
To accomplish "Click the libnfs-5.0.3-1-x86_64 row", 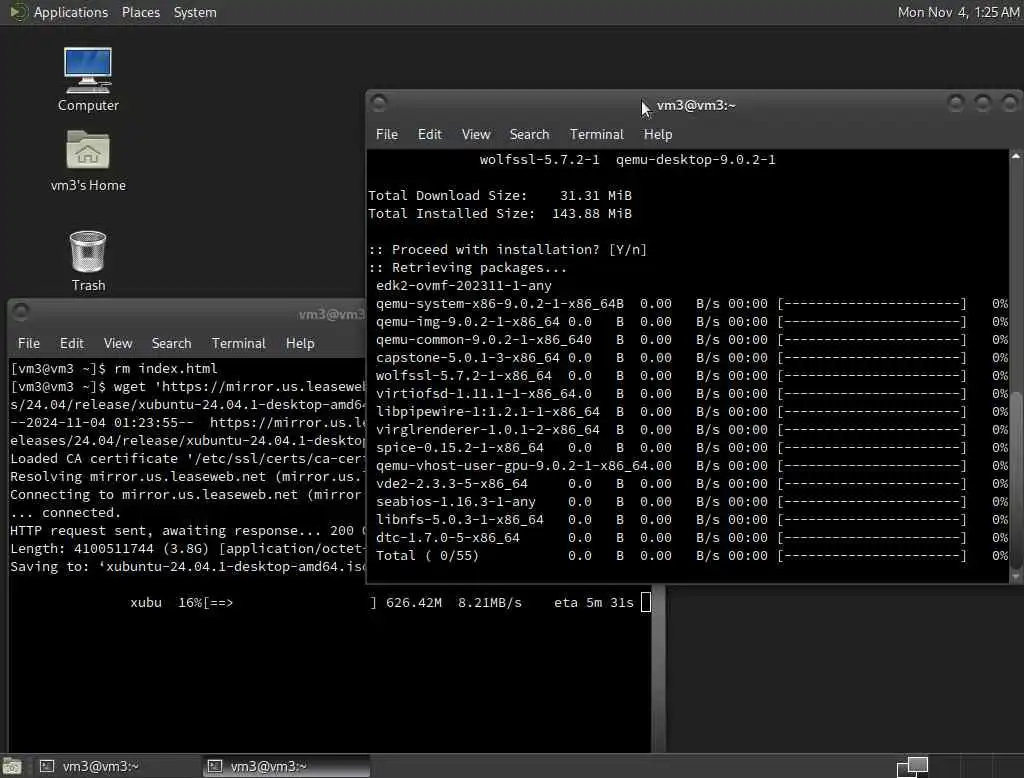I will pos(692,520).
